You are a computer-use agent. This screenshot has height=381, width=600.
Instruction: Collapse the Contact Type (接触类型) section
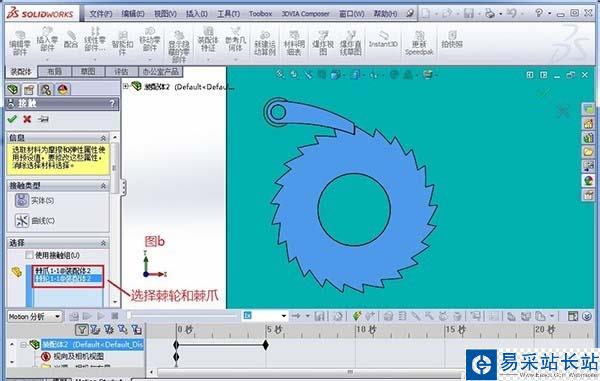[x=103, y=186]
